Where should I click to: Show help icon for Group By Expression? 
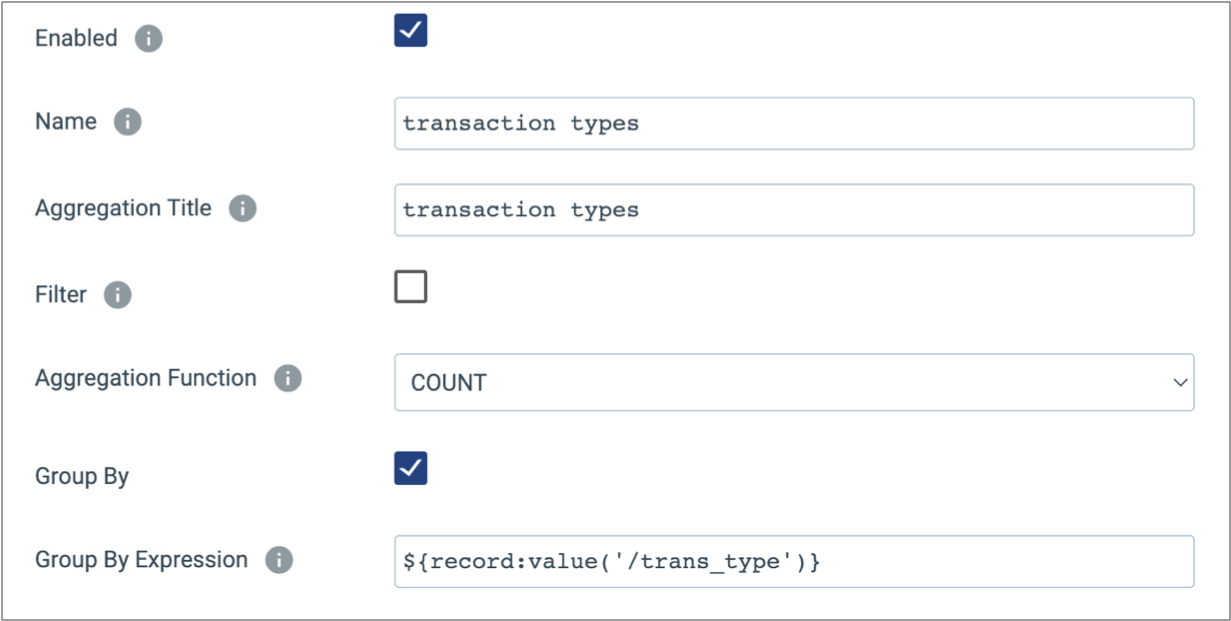[278, 560]
